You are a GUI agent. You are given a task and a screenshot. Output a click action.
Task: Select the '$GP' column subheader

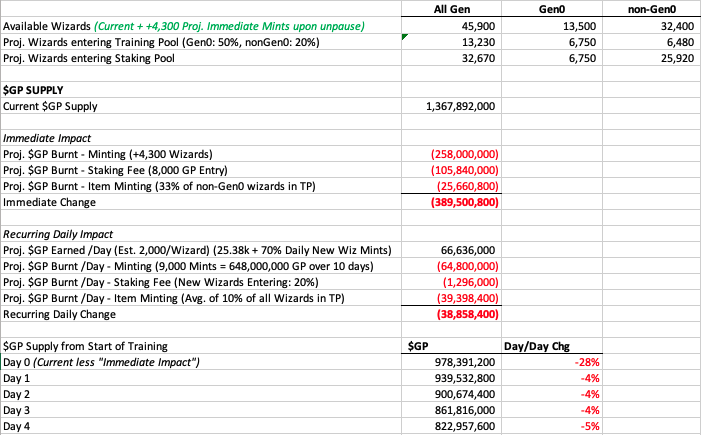[x=452, y=346]
